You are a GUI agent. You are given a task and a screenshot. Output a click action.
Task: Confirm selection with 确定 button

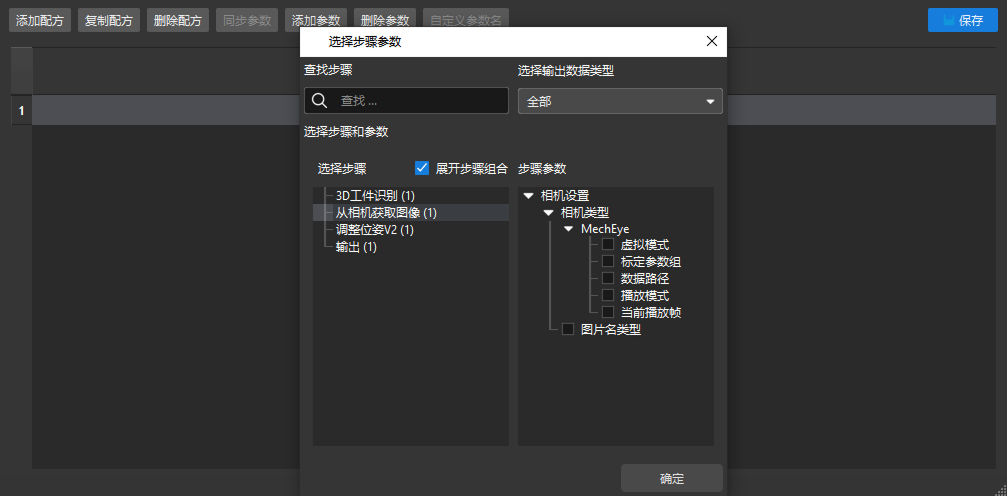click(672, 479)
